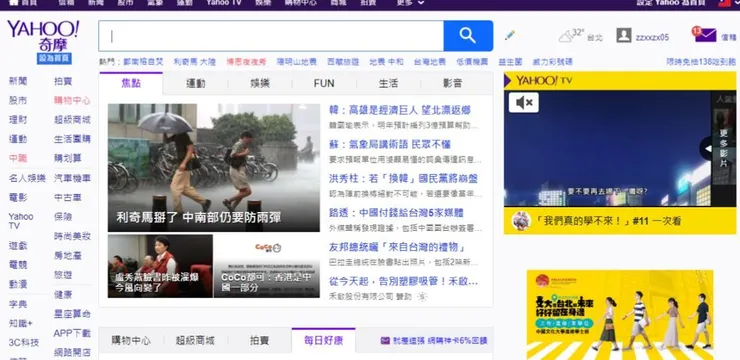The width and height of the screenshot is (740, 360).
Task: Open headline 友邦總統曬「來自台灣的禮物」
Action: pos(397,247)
